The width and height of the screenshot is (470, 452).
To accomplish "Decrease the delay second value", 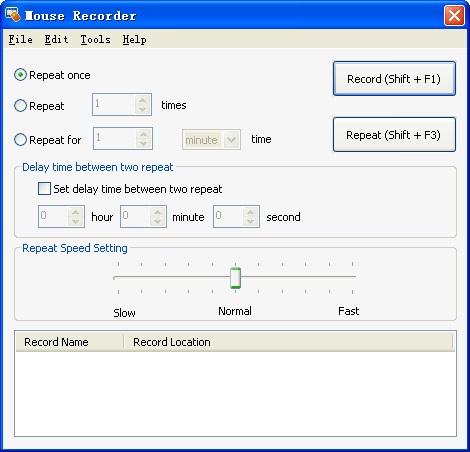I will click(251, 221).
